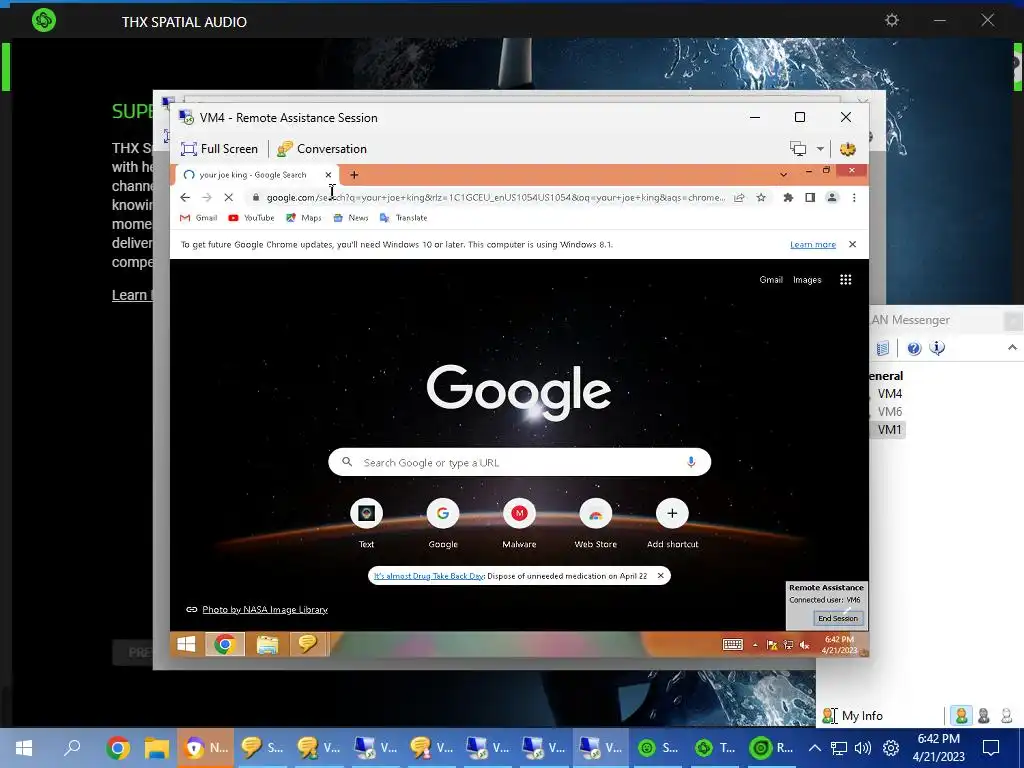Click the Chrome address bar URL

point(495,197)
